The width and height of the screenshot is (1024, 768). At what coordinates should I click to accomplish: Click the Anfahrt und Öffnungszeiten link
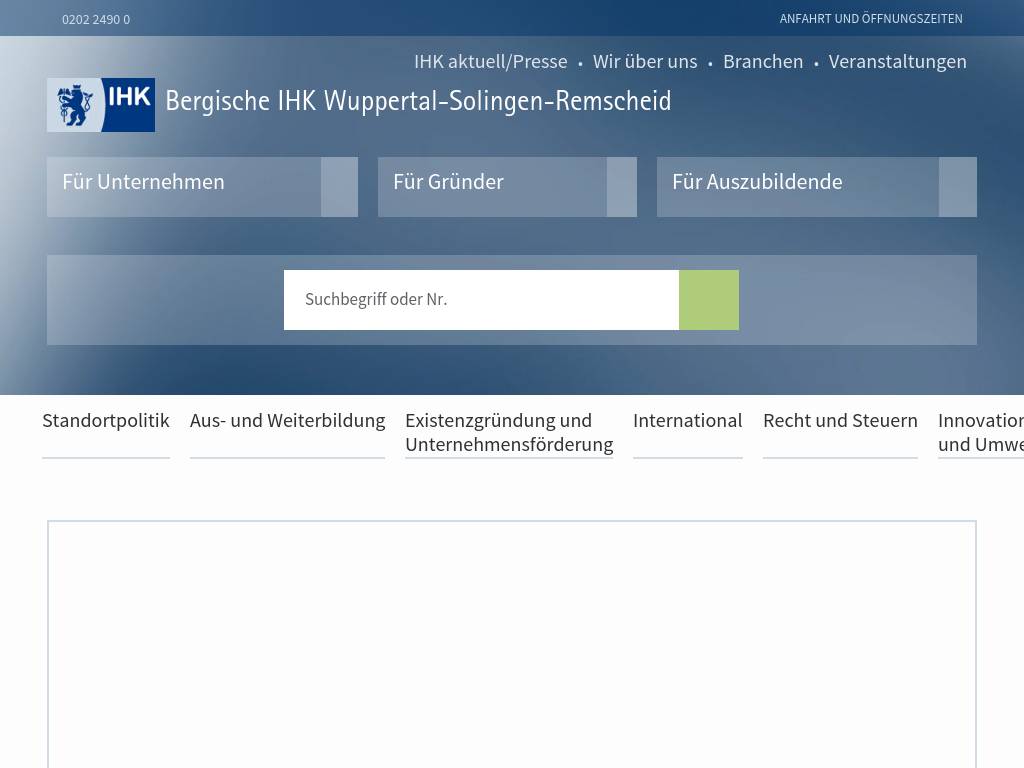tap(871, 19)
